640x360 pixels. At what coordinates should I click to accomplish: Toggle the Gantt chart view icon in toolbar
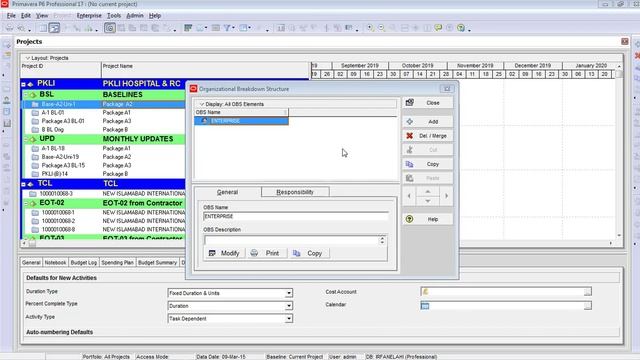pos(54,28)
